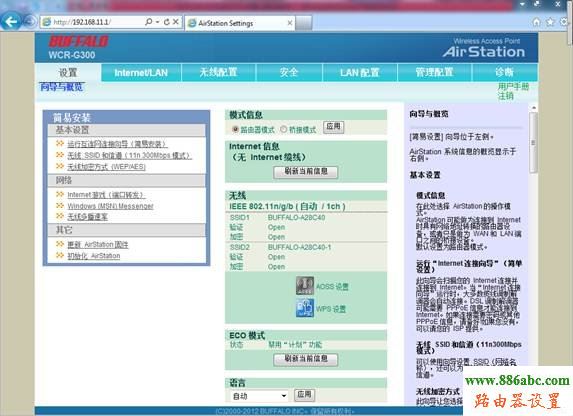The height and width of the screenshot is (416, 573).
Task: Open the Windows (MSN) Messenger link
Action: pyautogui.click(x=110, y=206)
